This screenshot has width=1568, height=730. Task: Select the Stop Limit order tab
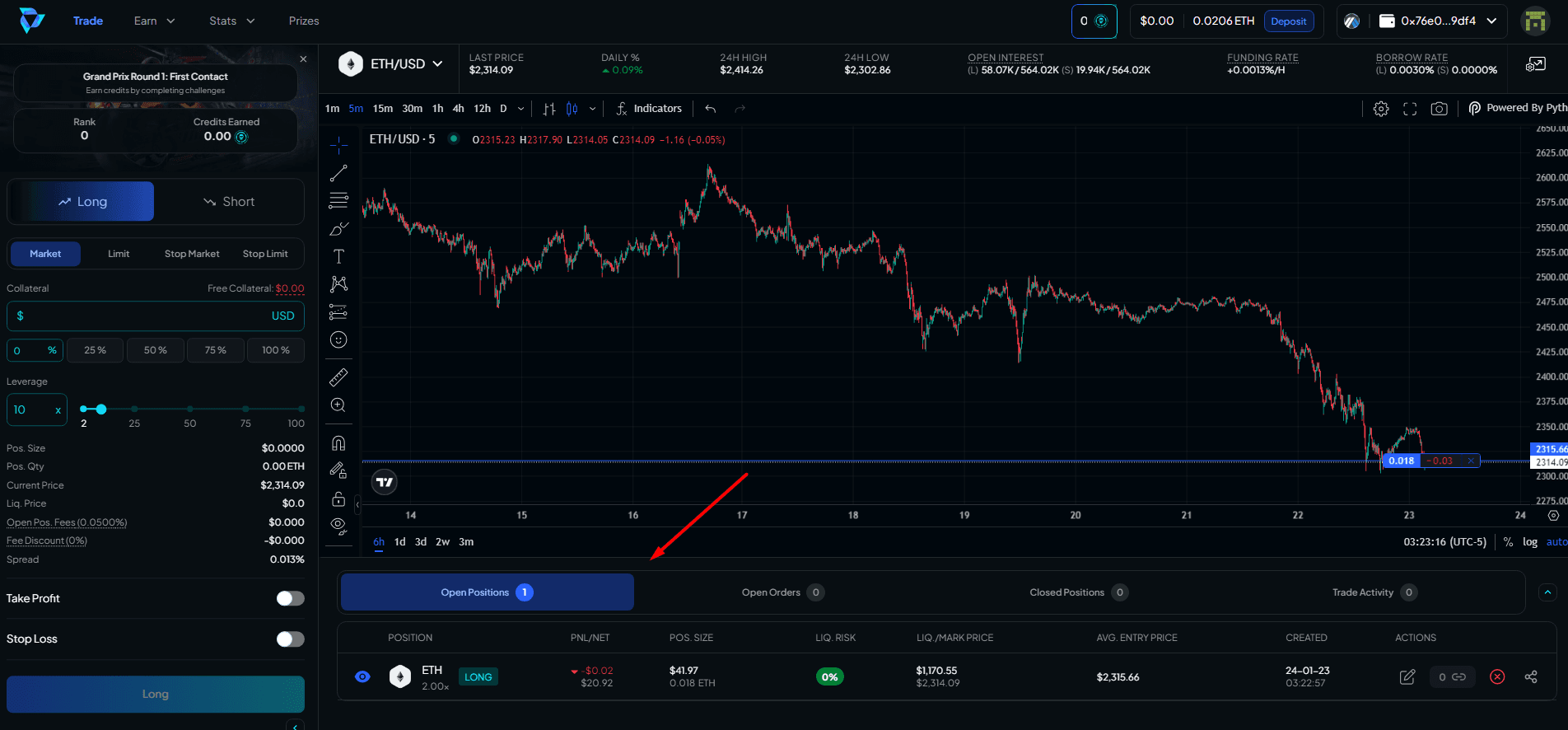click(265, 254)
